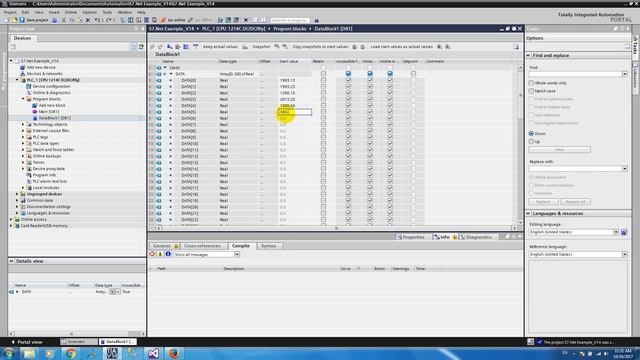Click Load start values as actual values
Screen dimensions: 640x360
point(402,47)
